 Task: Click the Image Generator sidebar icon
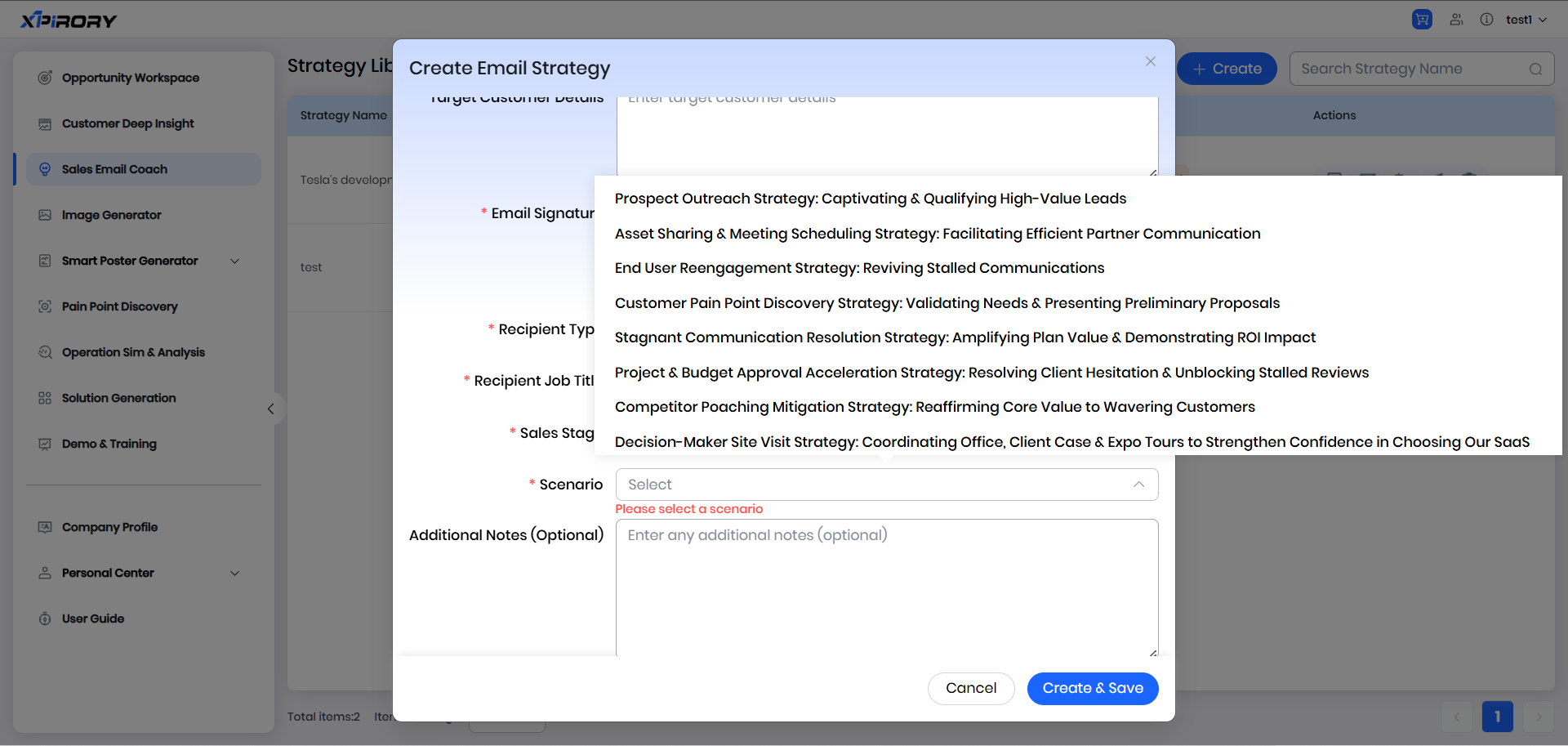tap(45, 215)
